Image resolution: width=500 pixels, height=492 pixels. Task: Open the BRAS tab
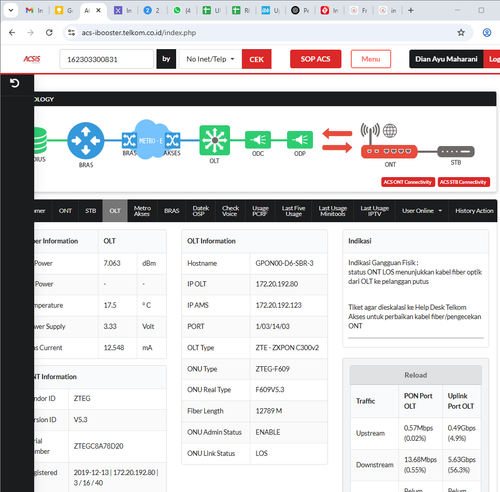pyautogui.click(x=172, y=211)
